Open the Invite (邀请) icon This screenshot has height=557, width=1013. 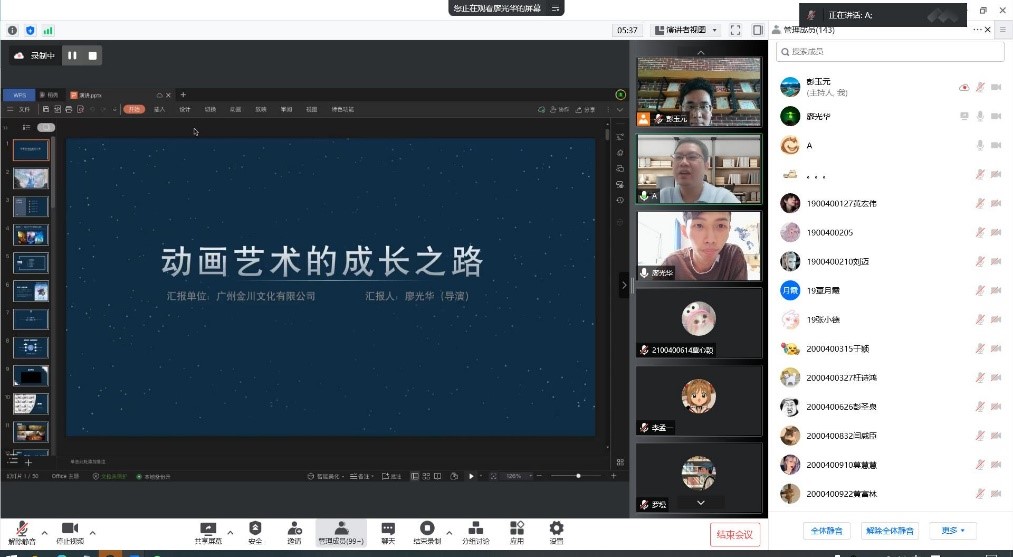[x=294, y=531]
